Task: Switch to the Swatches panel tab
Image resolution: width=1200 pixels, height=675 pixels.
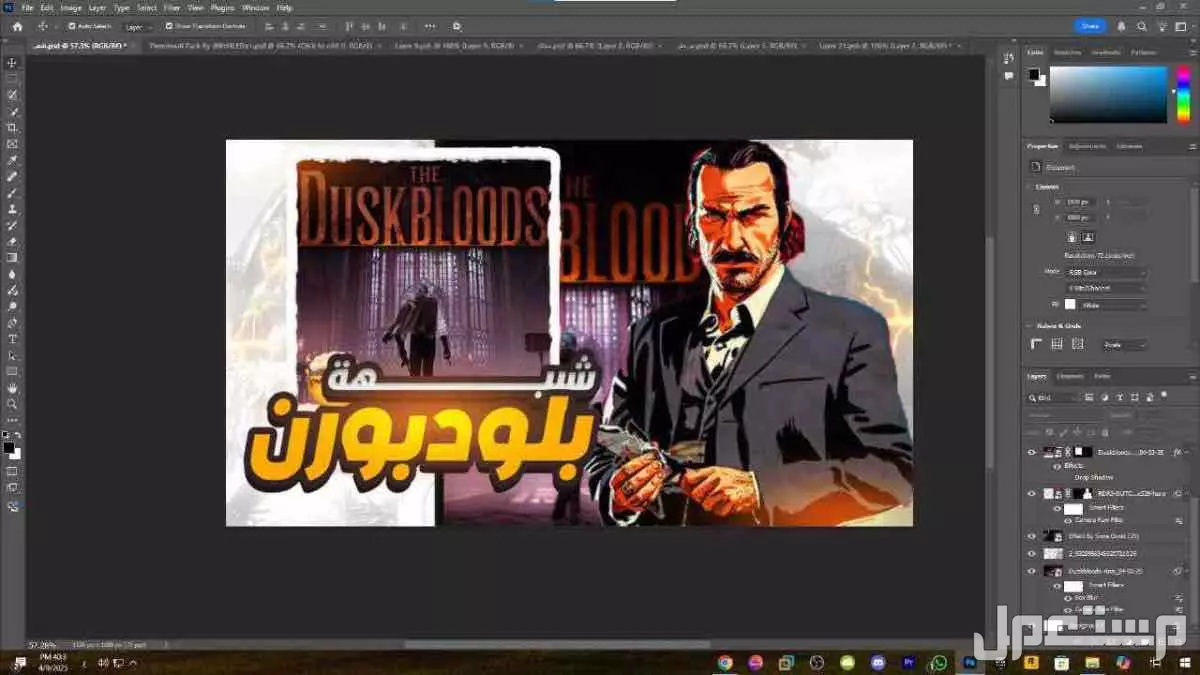Action: [x=1068, y=52]
